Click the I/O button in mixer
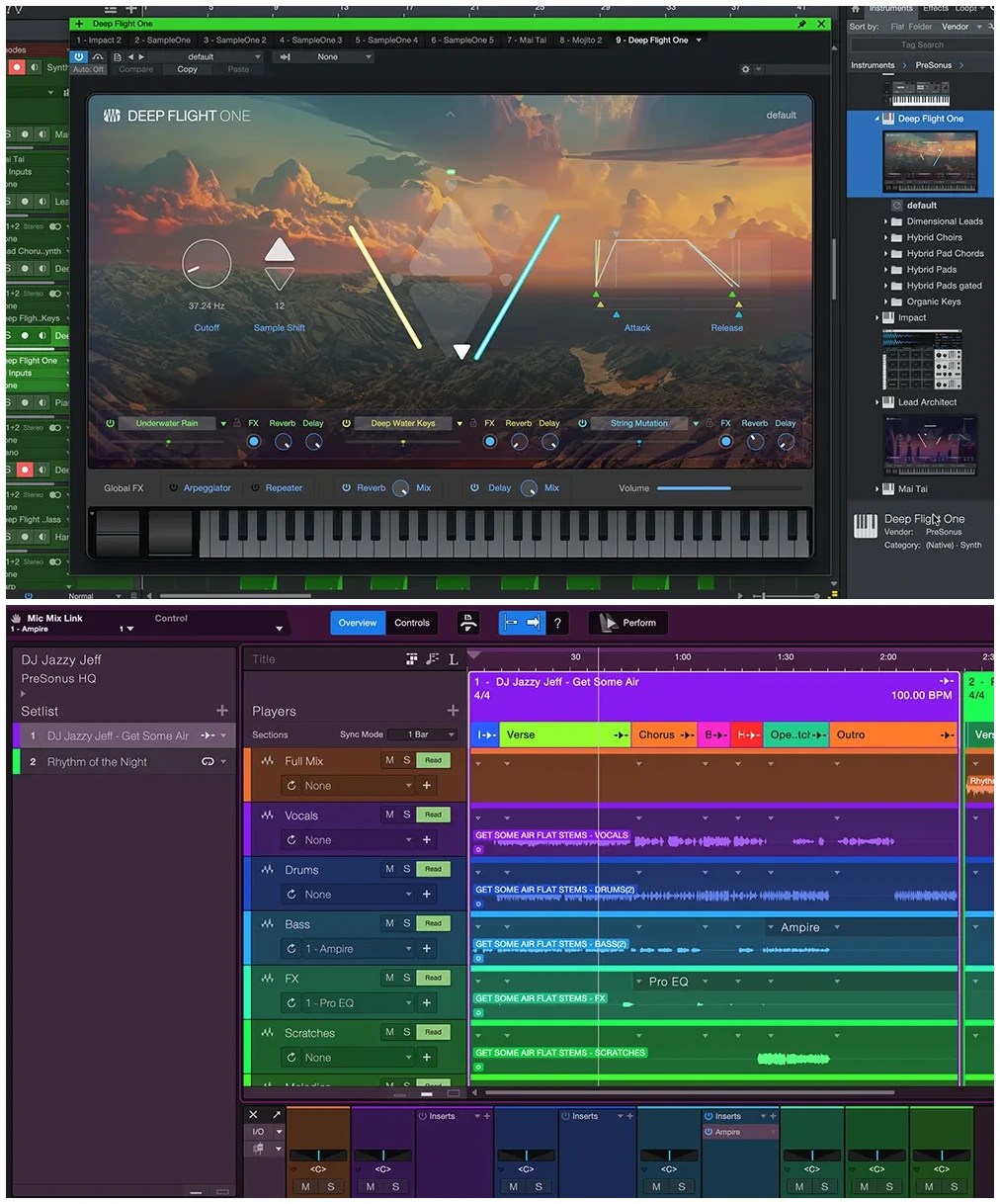Screen dimensions: 1000x1204 (x=258, y=1132)
